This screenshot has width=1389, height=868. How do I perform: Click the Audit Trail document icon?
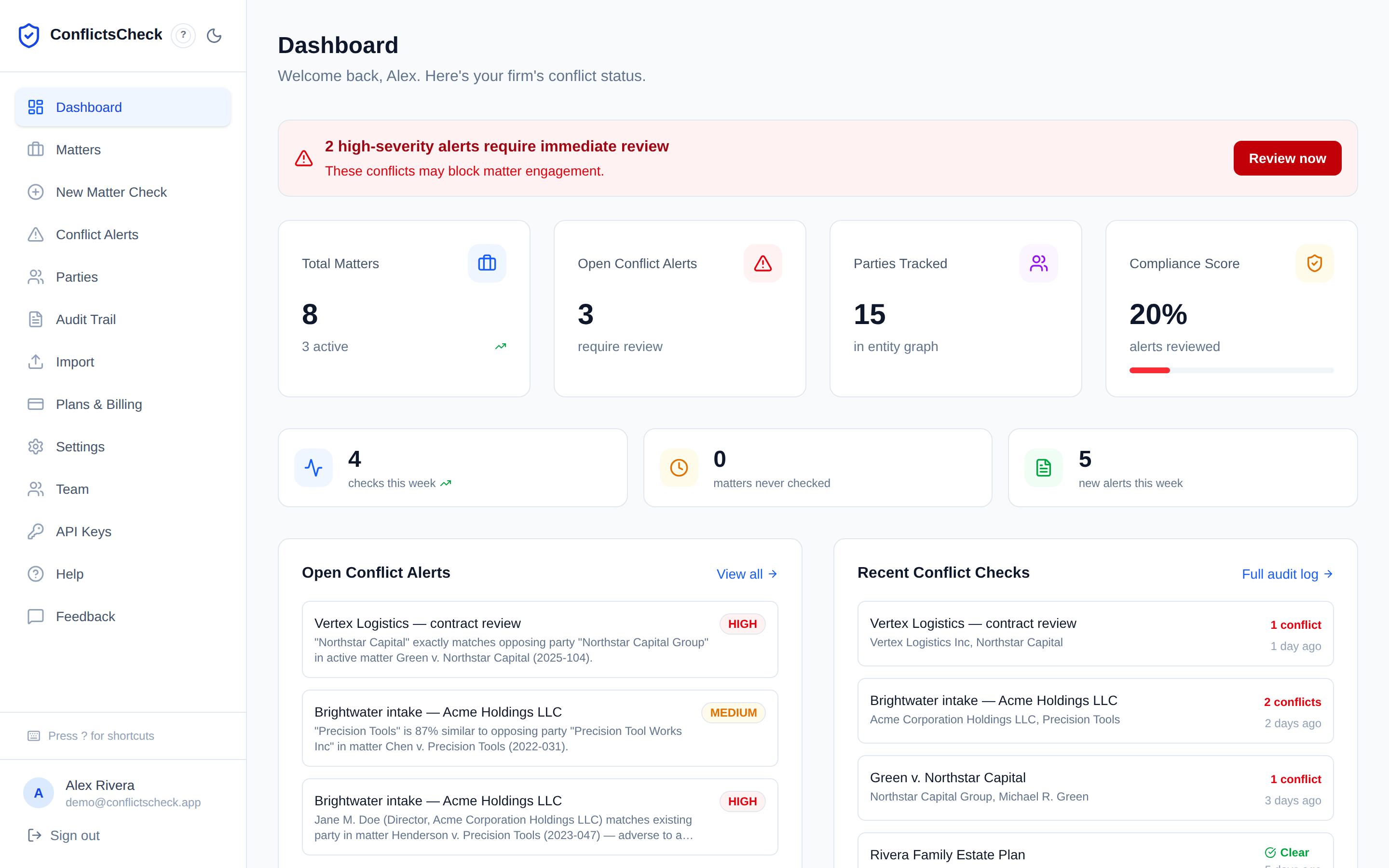click(36, 320)
